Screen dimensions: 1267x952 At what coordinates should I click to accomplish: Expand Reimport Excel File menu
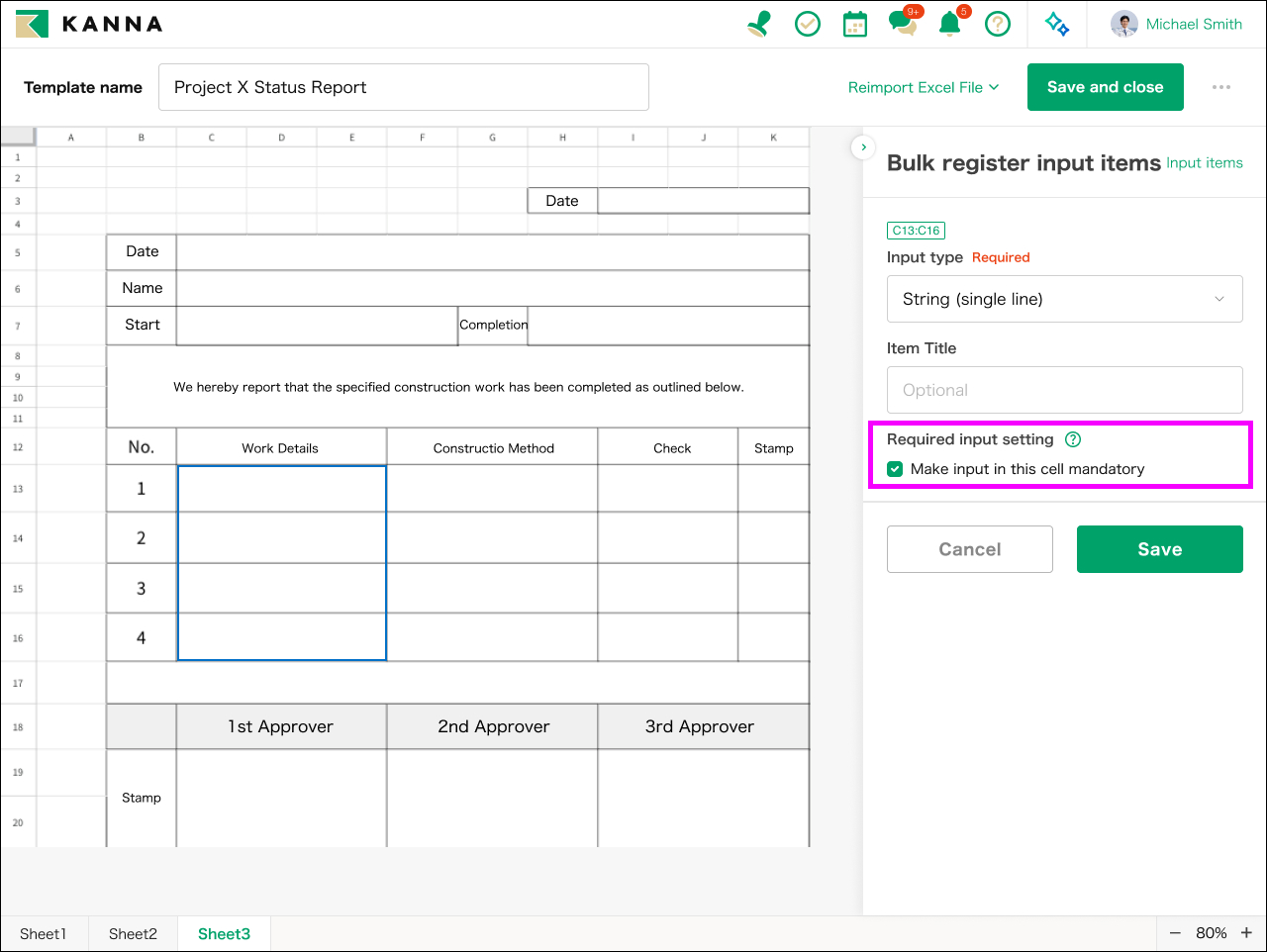click(x=923, y=87)
